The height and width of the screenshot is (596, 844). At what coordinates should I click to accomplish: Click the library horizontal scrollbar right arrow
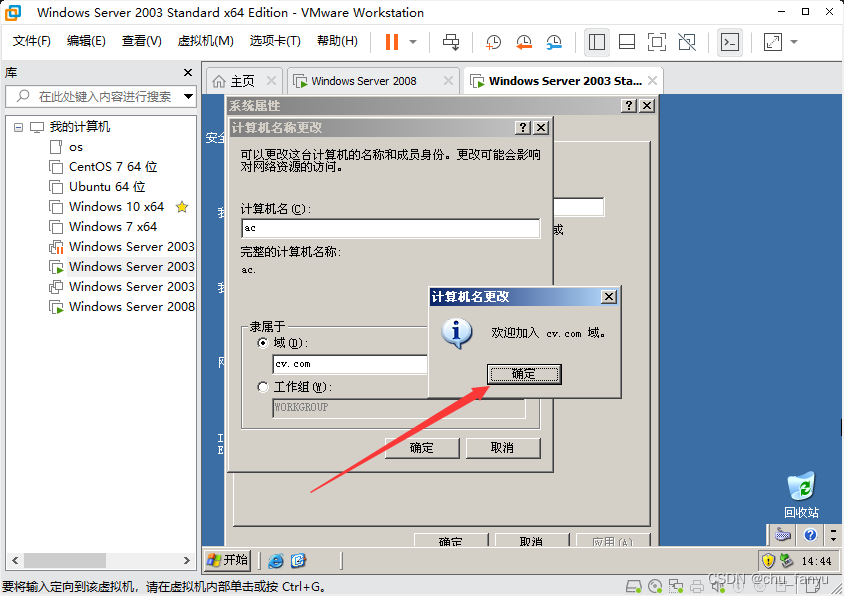(187, 560)
